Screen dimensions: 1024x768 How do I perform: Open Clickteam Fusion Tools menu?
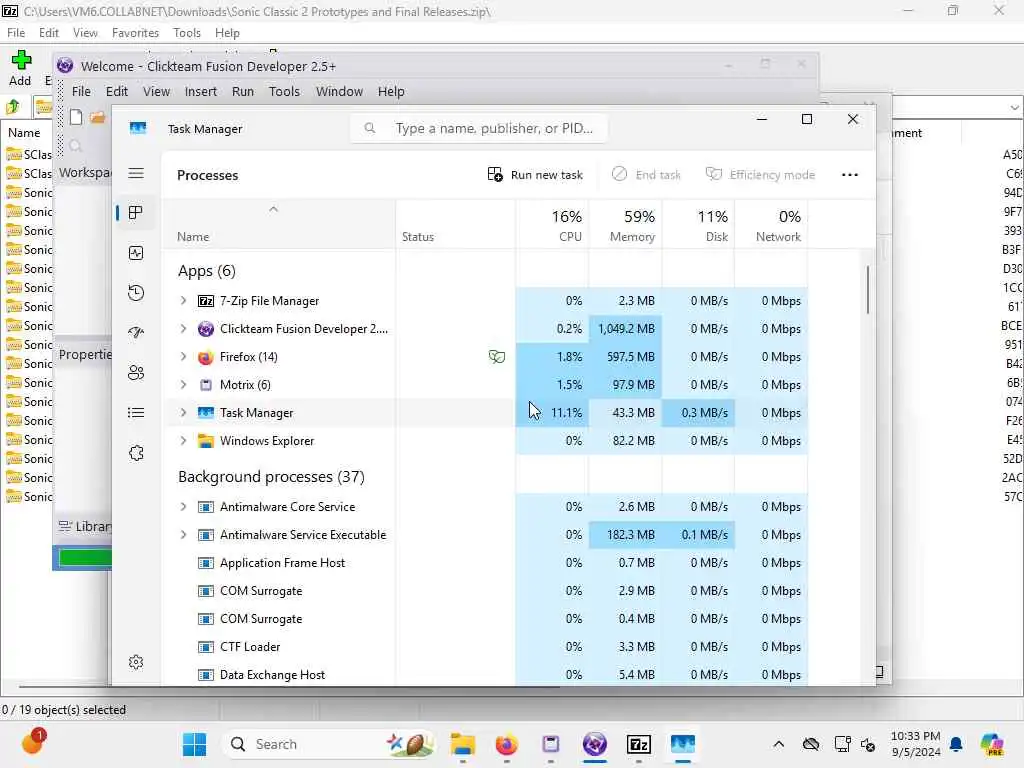coord(284,91)
